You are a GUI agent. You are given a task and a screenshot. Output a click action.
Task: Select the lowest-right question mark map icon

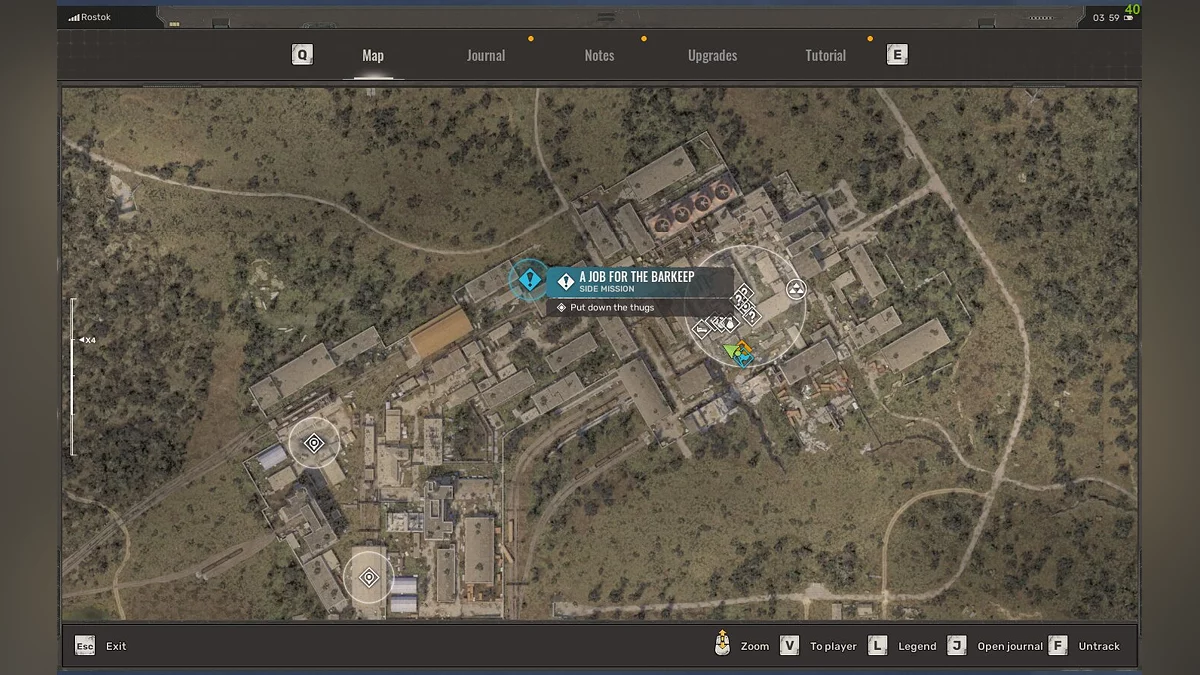tap(752, 316)
